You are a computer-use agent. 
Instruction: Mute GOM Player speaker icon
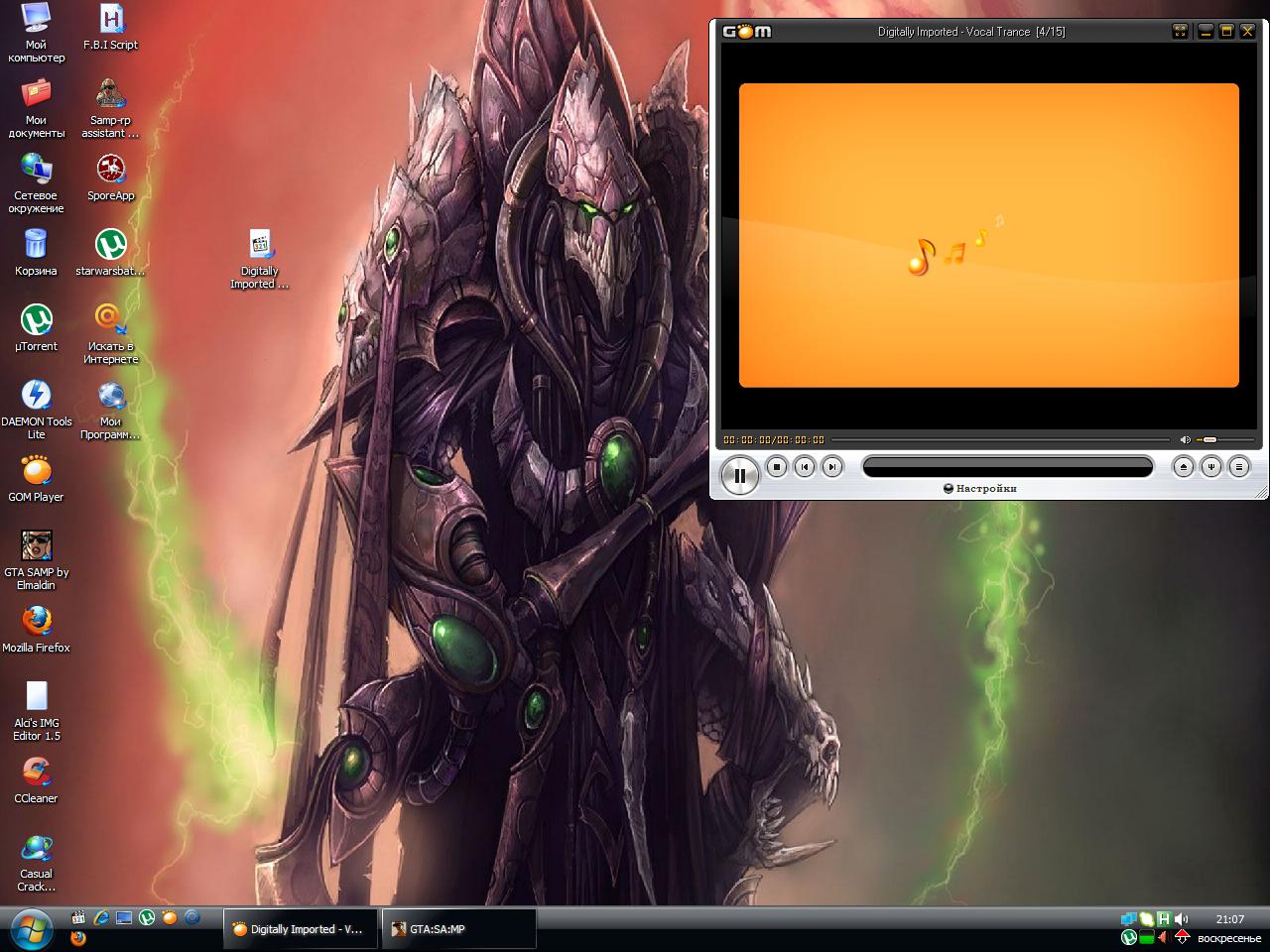point(1185,439)
